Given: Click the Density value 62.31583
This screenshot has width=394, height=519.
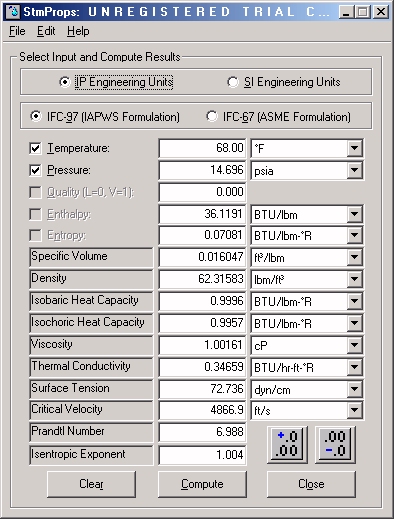Looking at the screenshot, I should [x=202, y=279].
